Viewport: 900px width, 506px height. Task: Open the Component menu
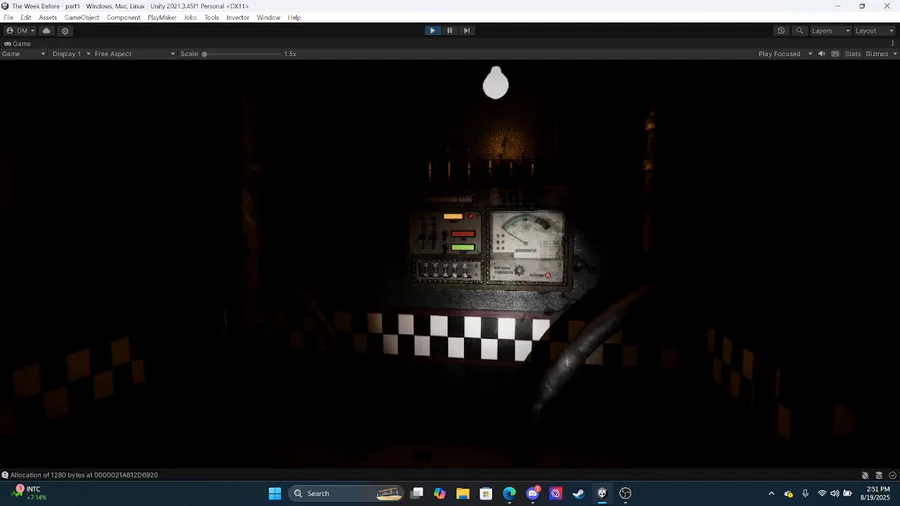pos(123,18)
